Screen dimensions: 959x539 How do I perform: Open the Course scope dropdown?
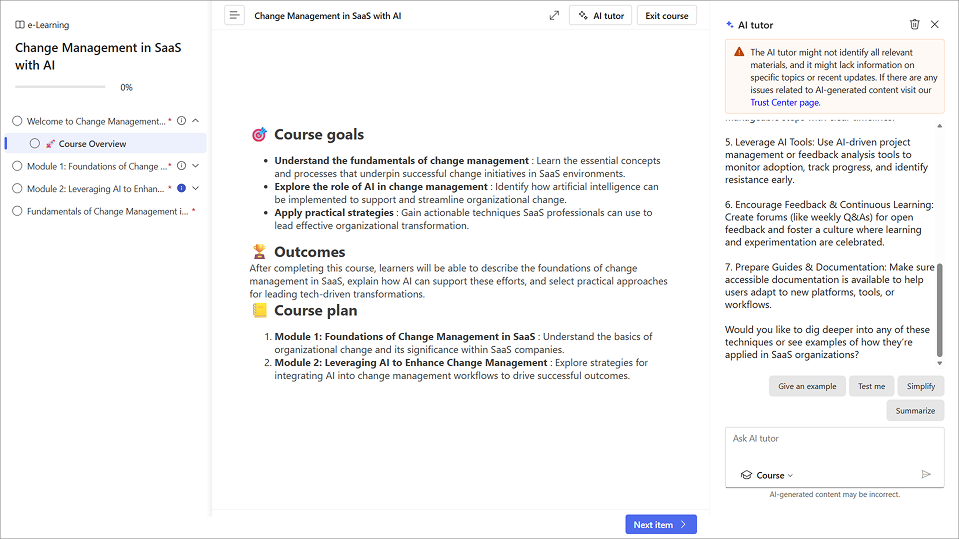[x=768, y=475]
